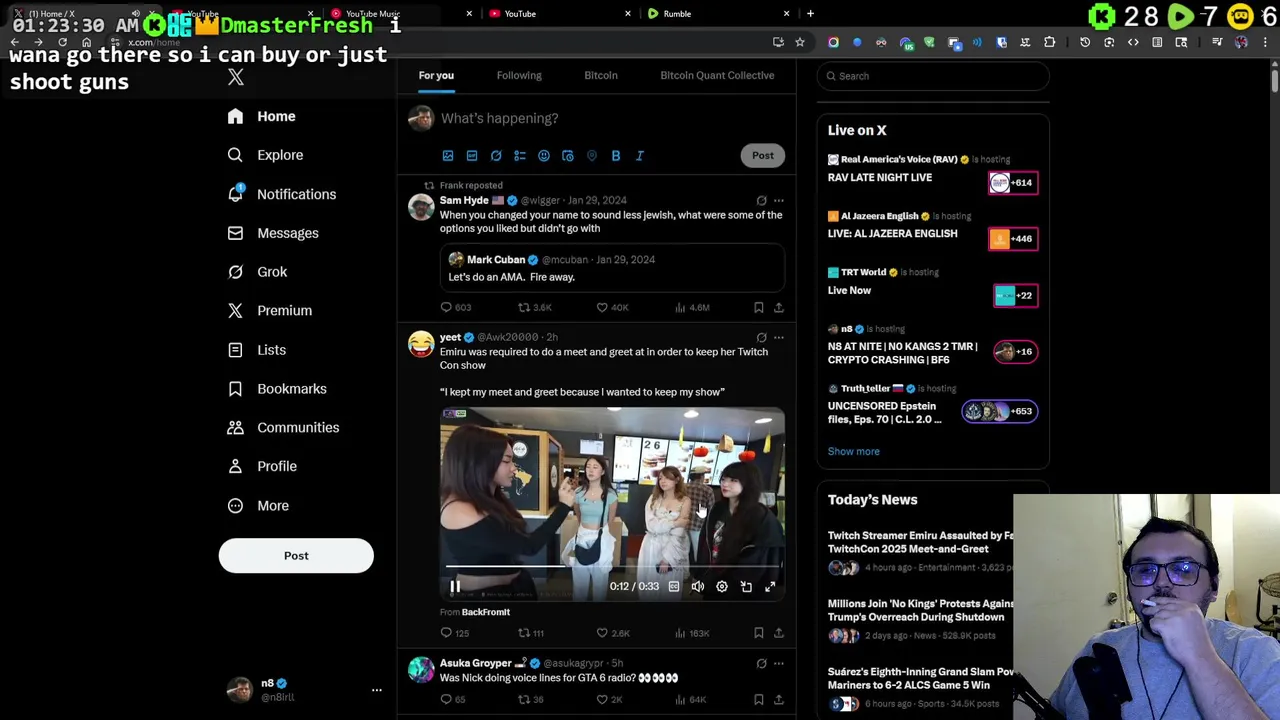The height and width of the screenshot is (720, 1280).
Task: Toggle bold formatting in composer
Action: [616, 156]
